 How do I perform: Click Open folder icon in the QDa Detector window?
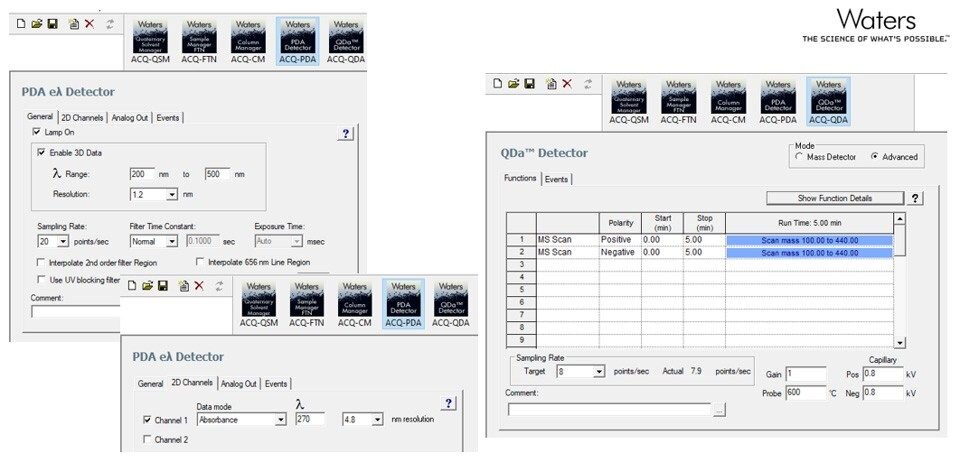514,84
